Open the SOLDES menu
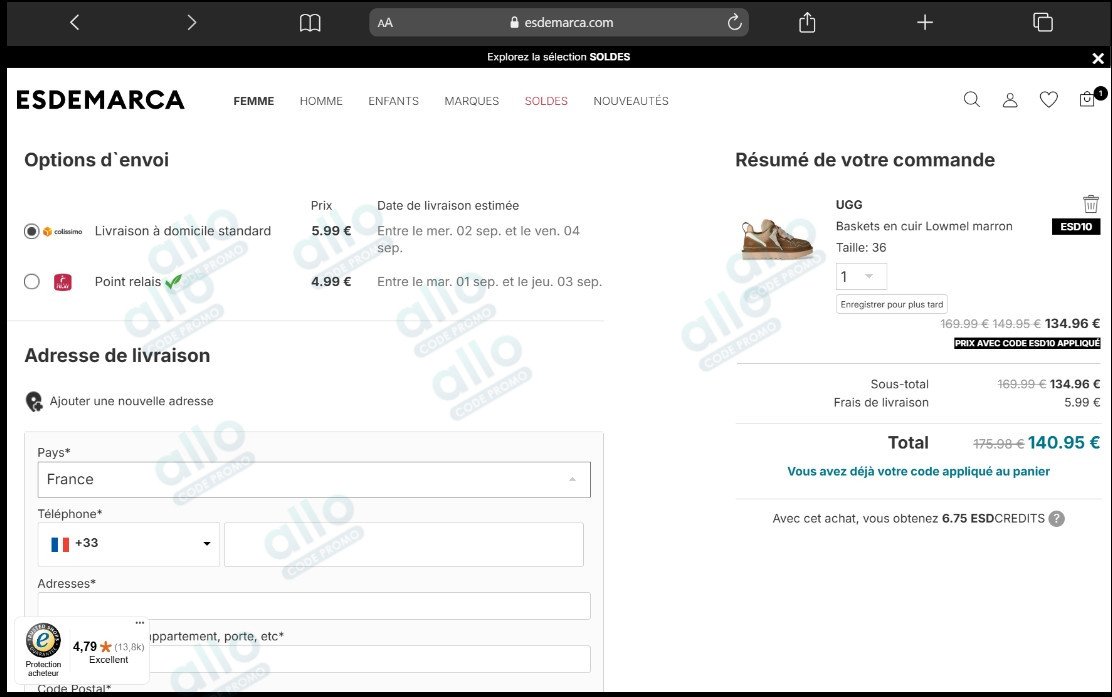 click(x=546, y=101)
